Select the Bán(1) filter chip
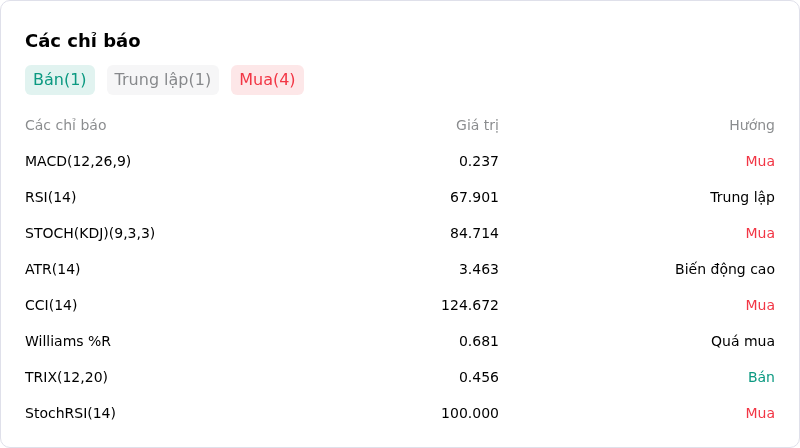The image size is (800, 448). tap(60, 80)
